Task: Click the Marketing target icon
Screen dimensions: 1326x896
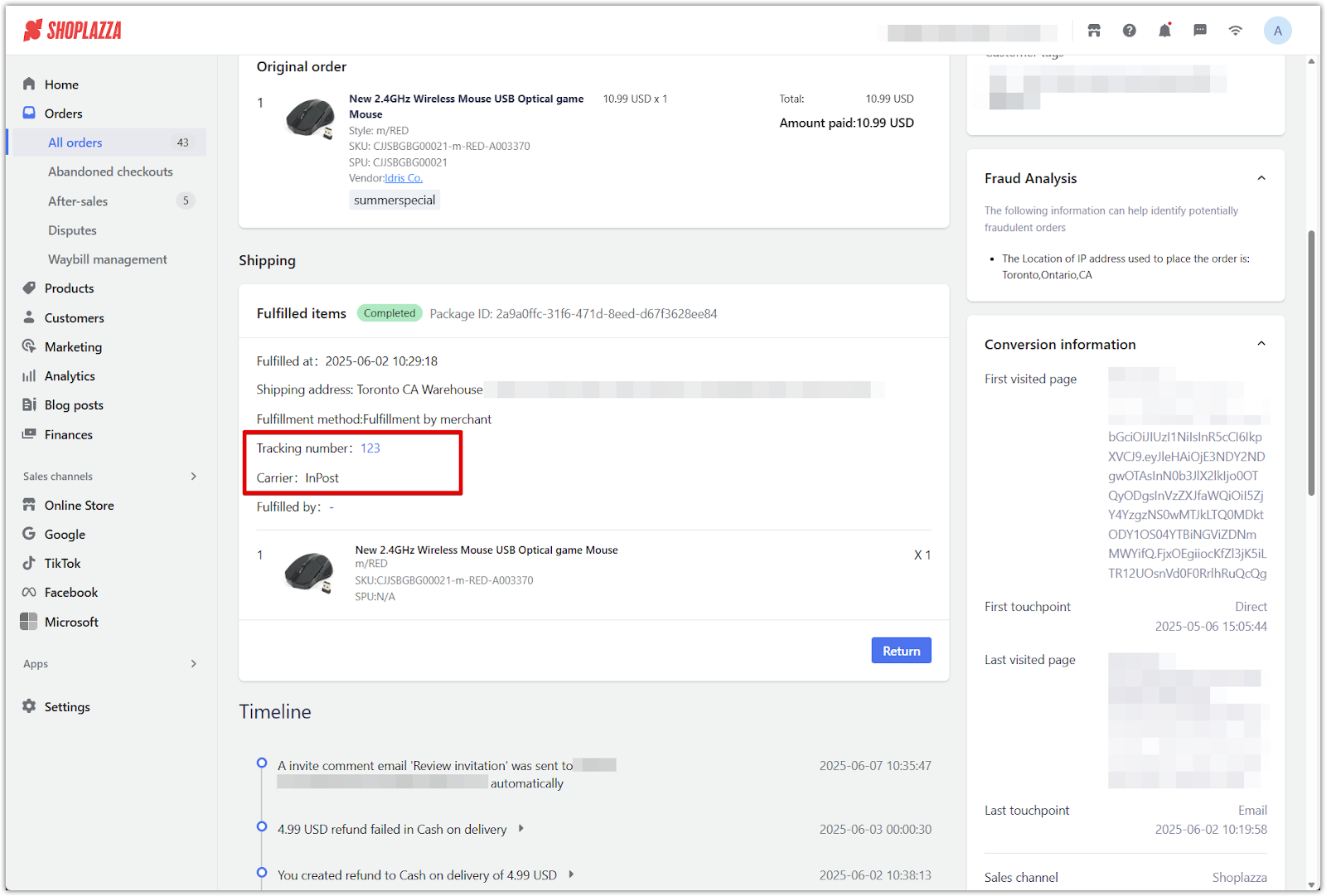Action: point(29,346)
